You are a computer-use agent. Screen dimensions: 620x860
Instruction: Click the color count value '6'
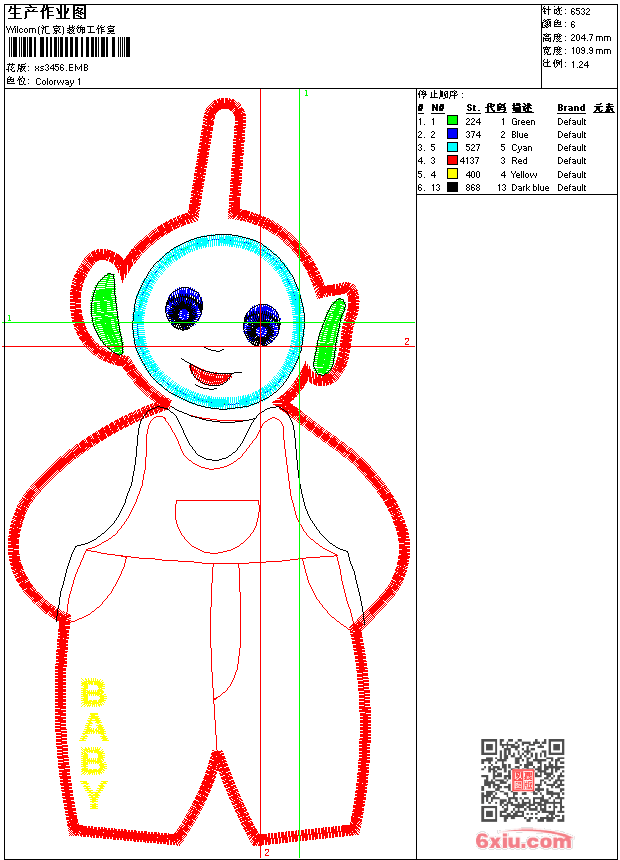point(573,25)
